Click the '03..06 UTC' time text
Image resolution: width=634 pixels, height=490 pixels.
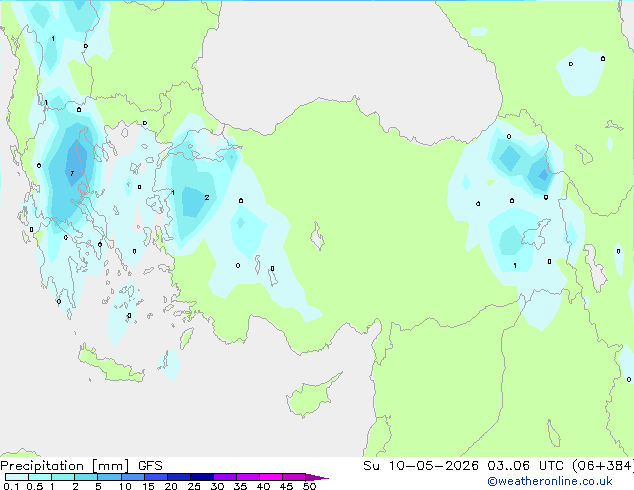click(524, 466)
